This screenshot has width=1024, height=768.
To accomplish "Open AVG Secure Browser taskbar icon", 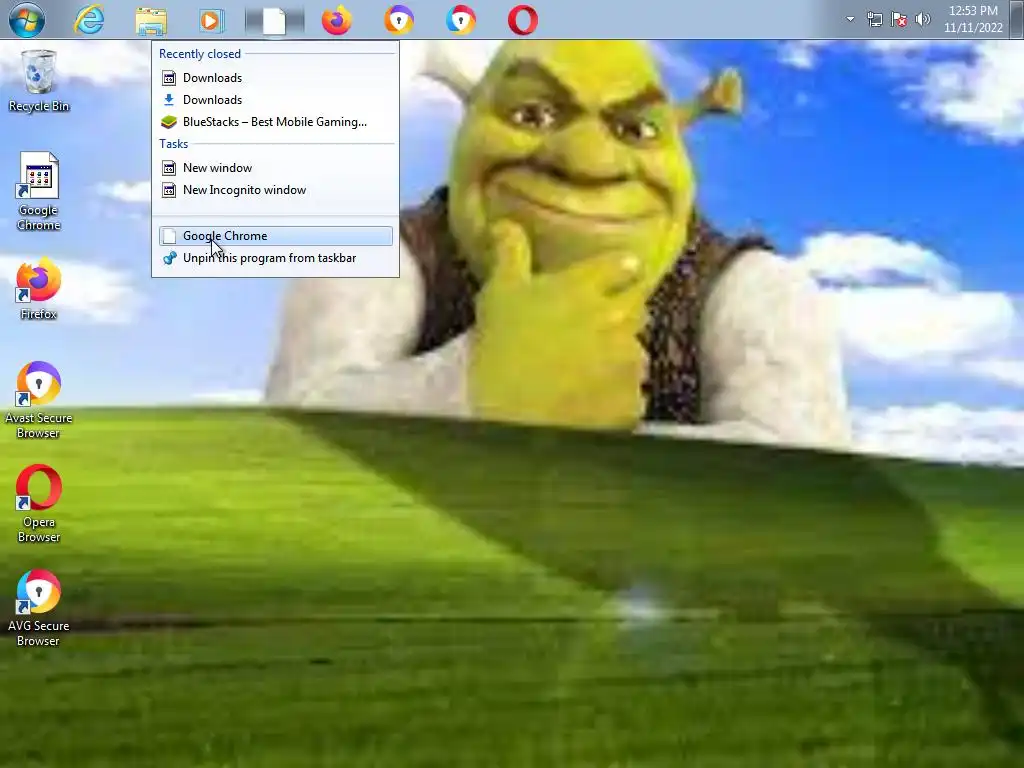I will coord(460,20).
